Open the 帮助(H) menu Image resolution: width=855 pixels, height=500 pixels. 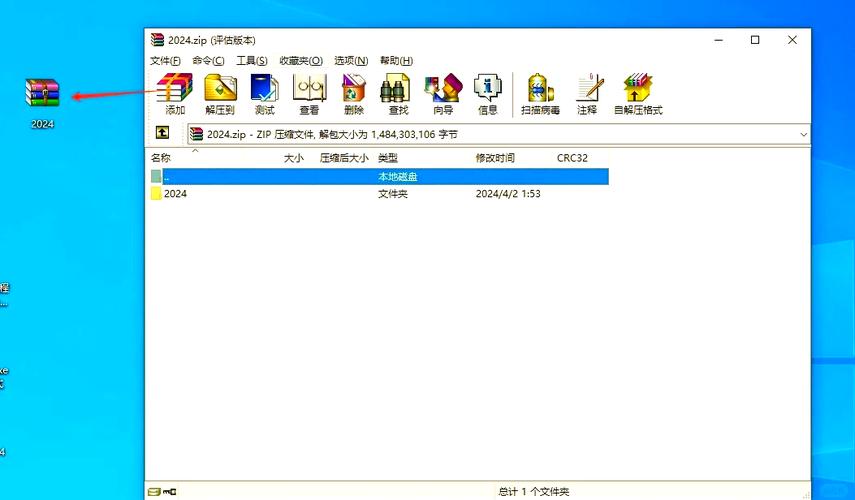pyautogui.click(x=396, y=61)
